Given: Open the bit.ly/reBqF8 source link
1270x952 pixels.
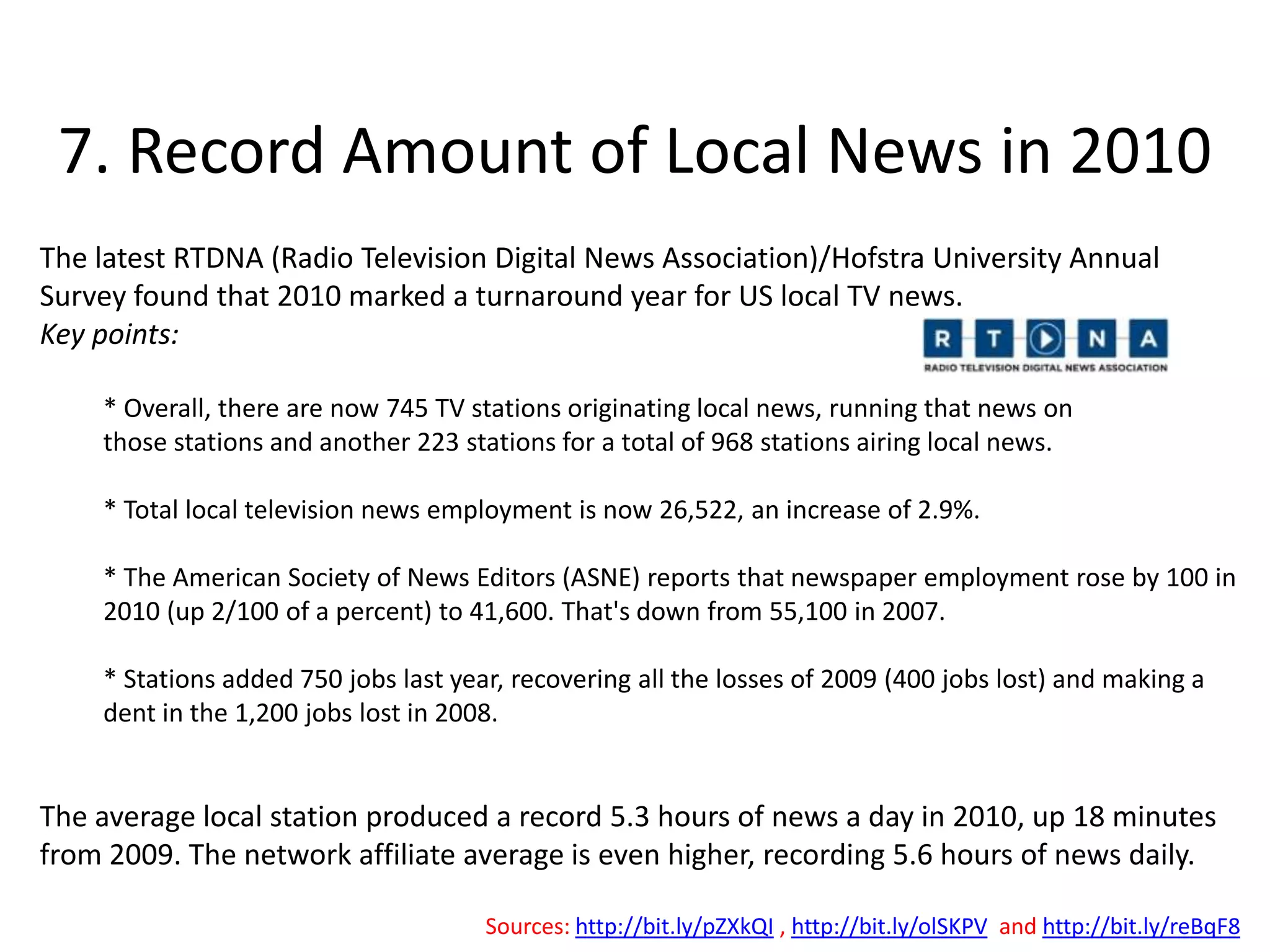Looking at the screenshot, I should [x=1141, y=927].
